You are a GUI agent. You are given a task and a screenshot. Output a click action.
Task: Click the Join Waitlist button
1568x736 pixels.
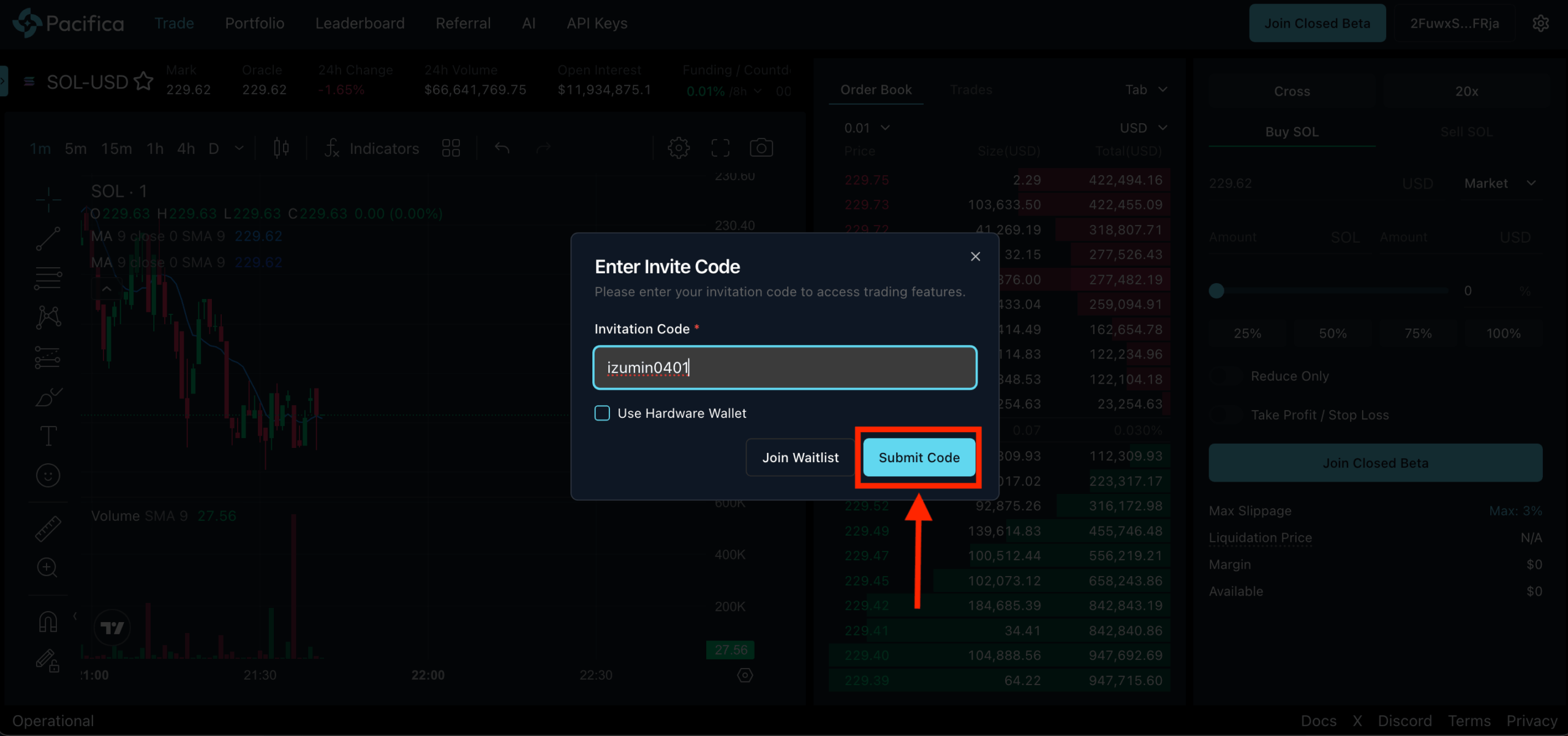(x=800, y=457)
